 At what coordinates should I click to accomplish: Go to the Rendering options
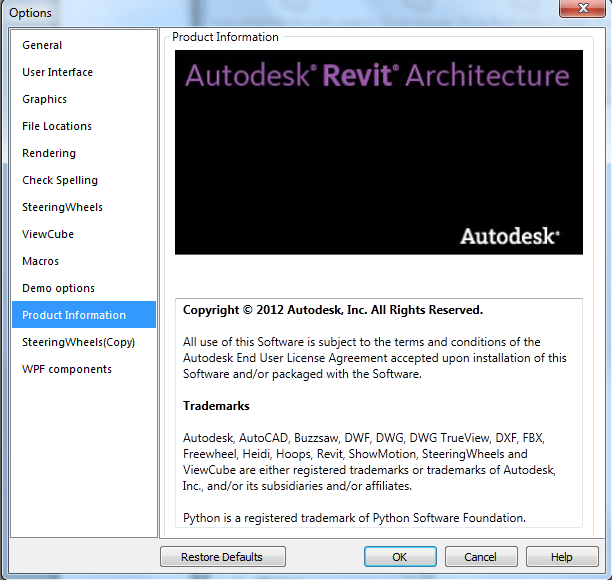(x=84, y=153)
